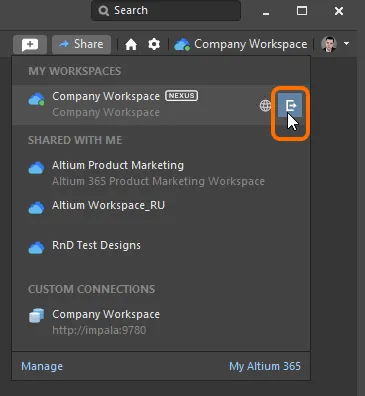Click the sign out of workspace icon

click(x=290, y=105)
